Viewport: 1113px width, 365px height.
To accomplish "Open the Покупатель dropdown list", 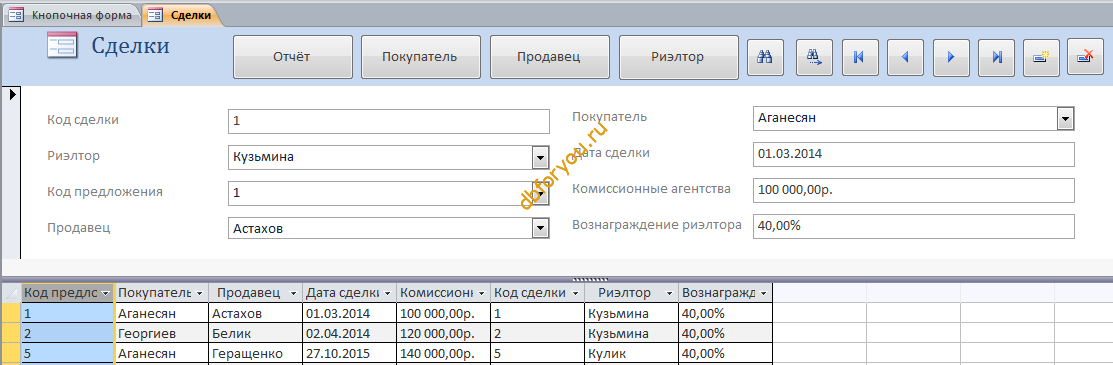I will tap(1065, 119).
